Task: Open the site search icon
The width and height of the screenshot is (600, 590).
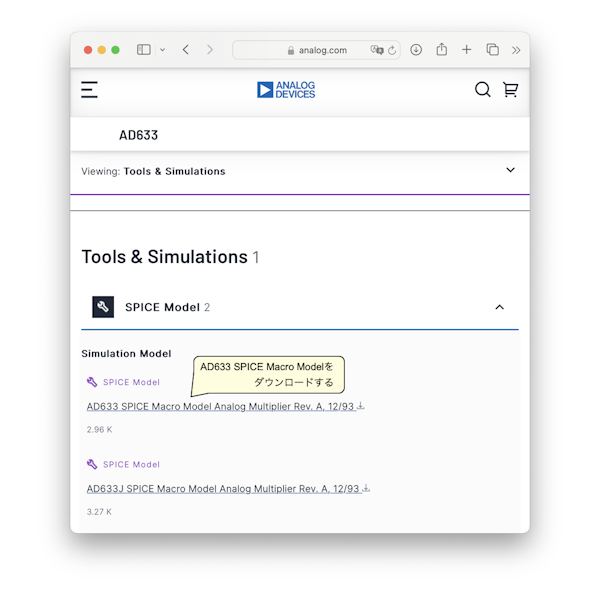Action: click(482, 90)
